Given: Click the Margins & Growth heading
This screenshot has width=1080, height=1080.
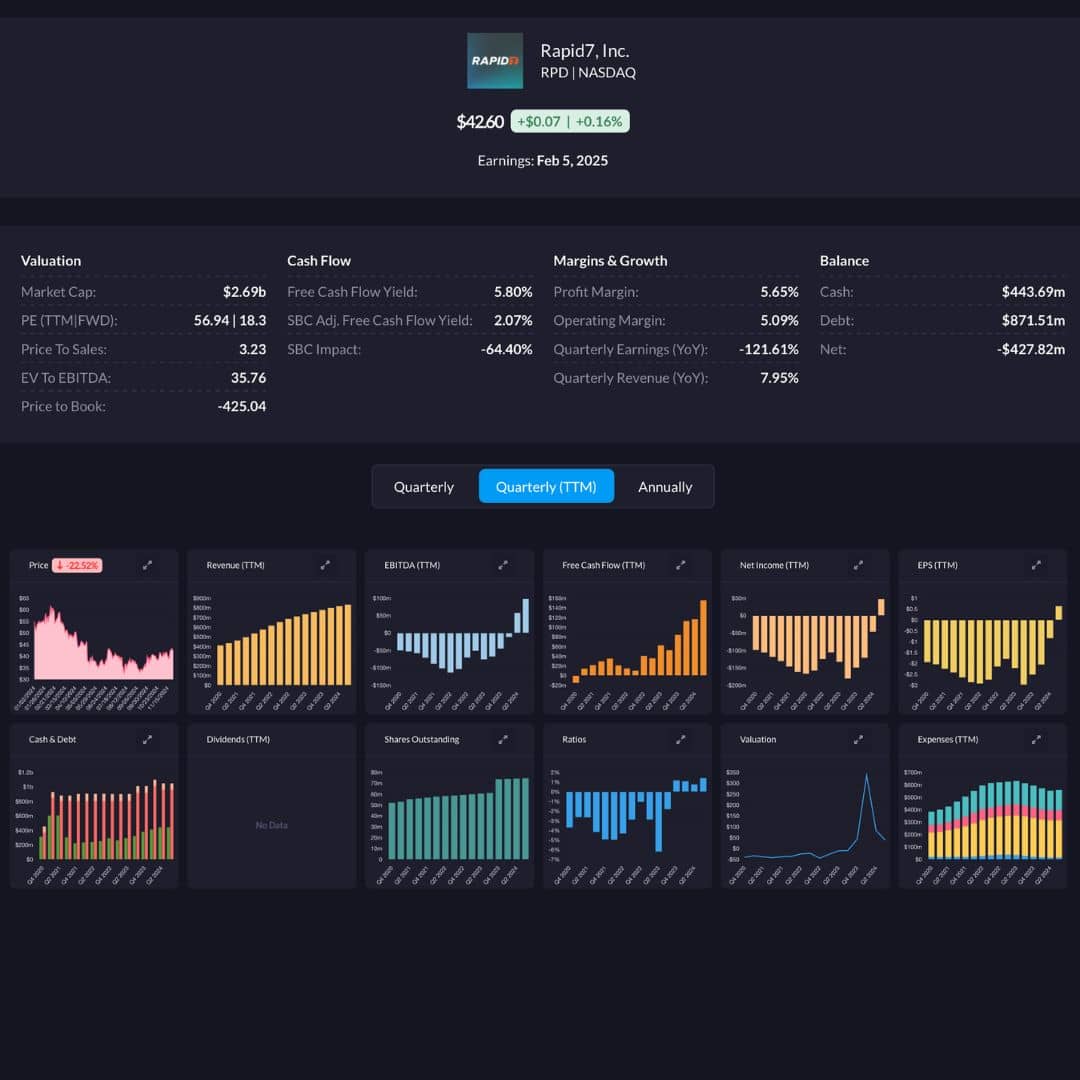Looking at the screenshot, I should point(610,261).
